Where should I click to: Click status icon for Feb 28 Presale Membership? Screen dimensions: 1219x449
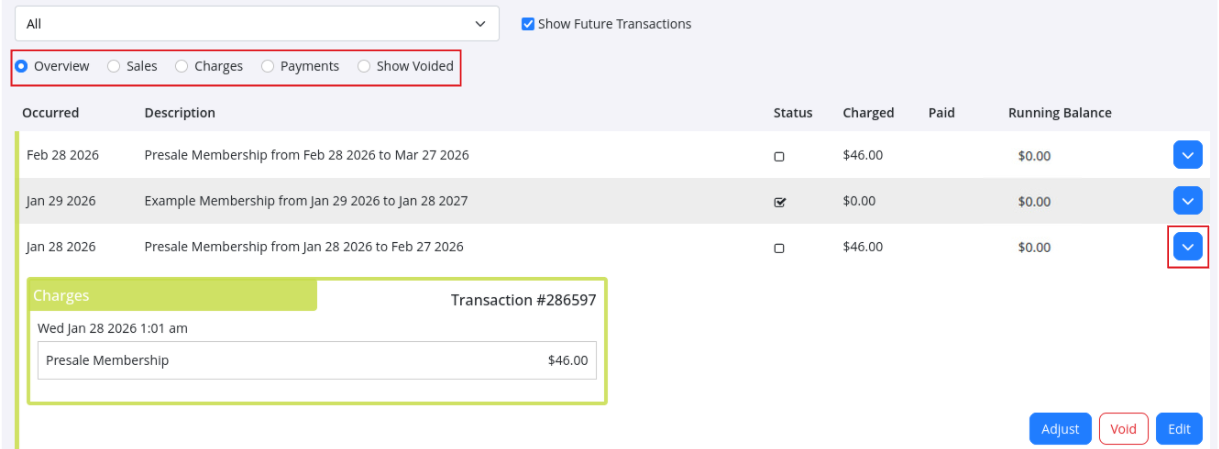click(779, 156)
